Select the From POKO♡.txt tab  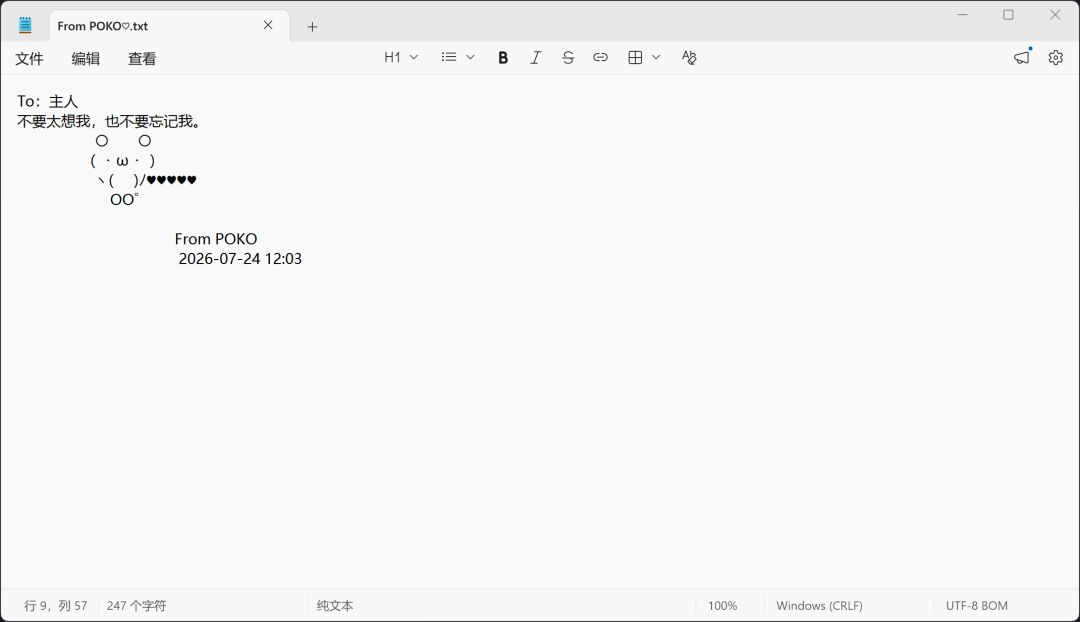(169, 26)
